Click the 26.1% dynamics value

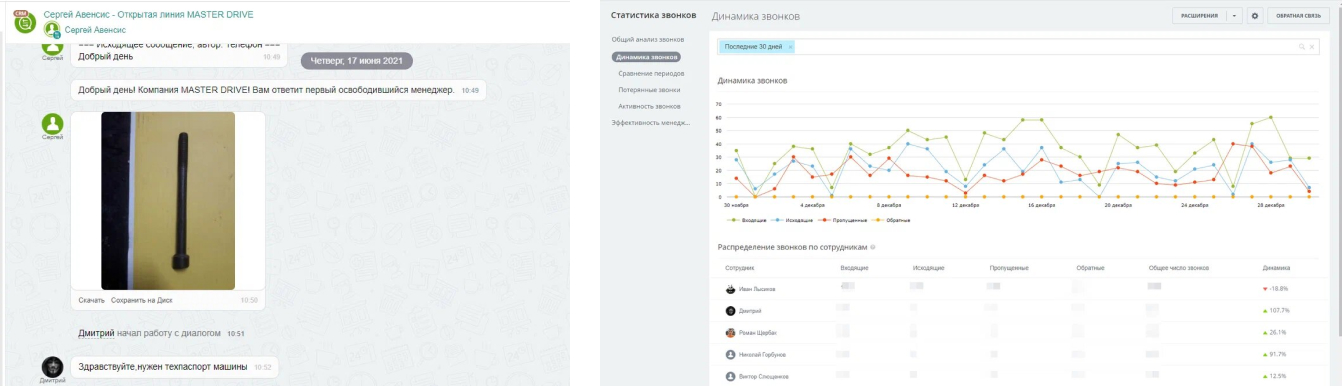coord(1274,333)
